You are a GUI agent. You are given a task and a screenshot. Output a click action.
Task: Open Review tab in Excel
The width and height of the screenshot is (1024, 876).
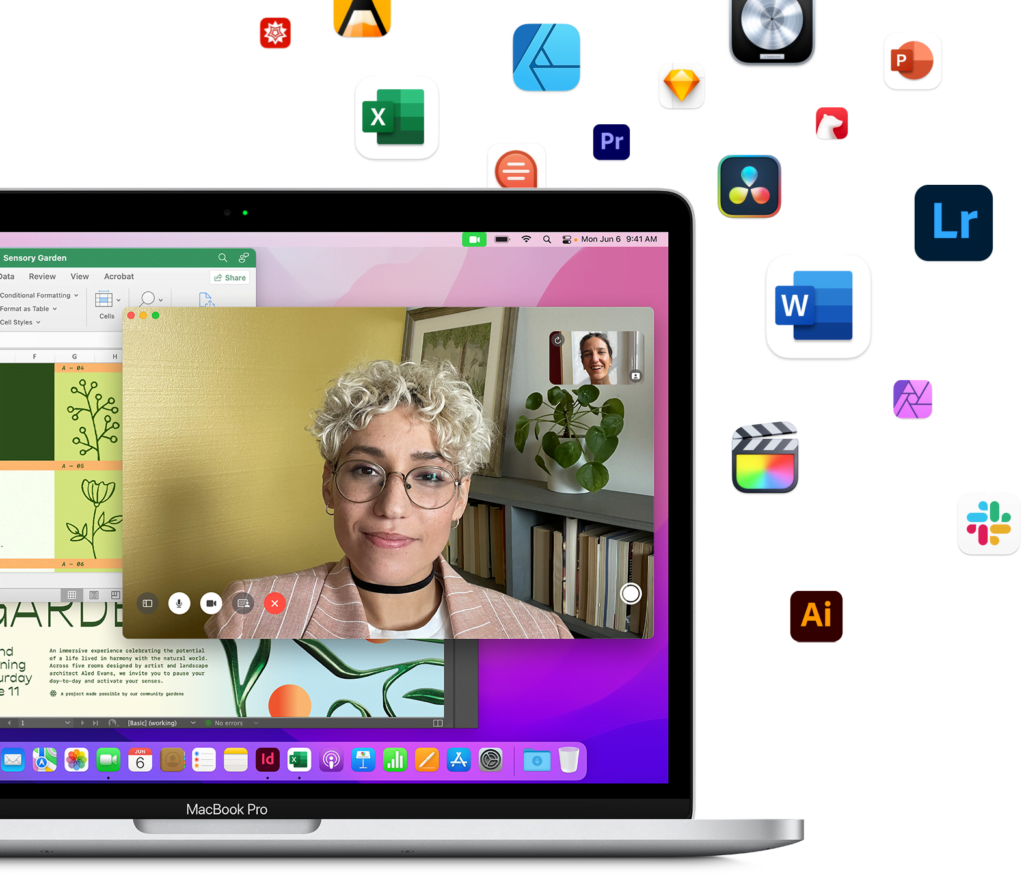(x=42, y=276)
